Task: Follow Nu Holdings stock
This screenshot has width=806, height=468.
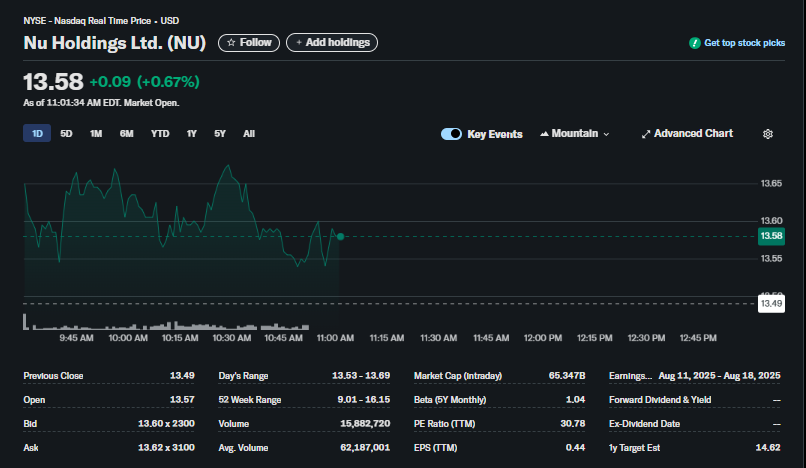Action: [249, 43]
